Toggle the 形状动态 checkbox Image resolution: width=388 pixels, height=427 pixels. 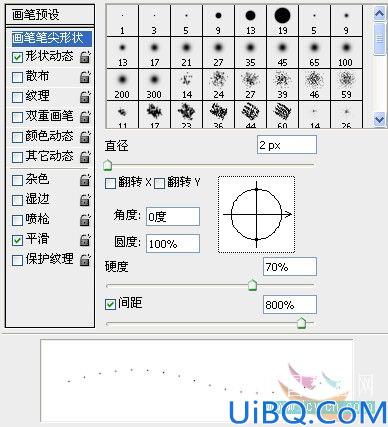[x=17, y=57]
